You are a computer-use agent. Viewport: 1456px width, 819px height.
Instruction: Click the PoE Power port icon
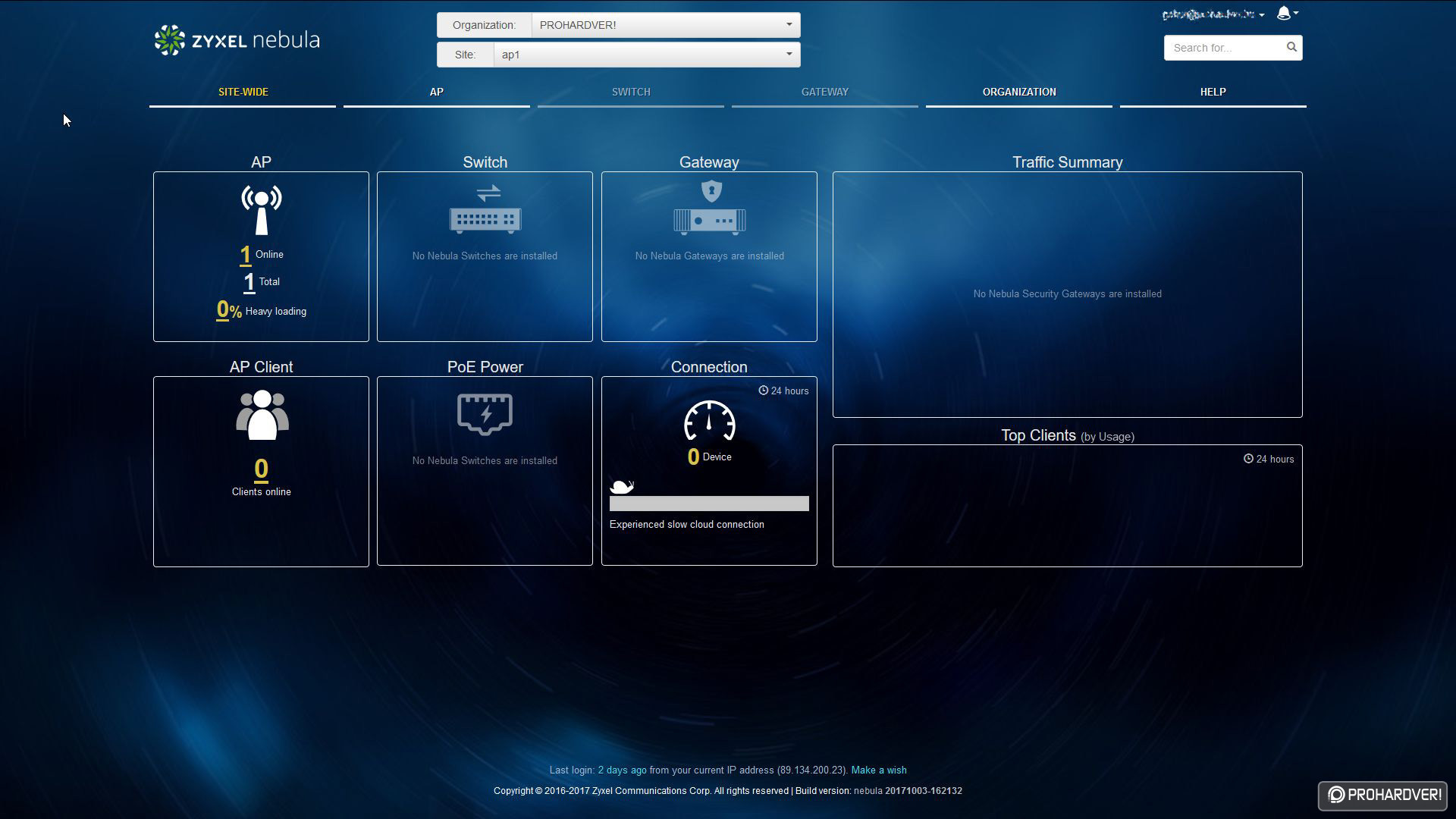pyautogui.click(x=485, y=414)
